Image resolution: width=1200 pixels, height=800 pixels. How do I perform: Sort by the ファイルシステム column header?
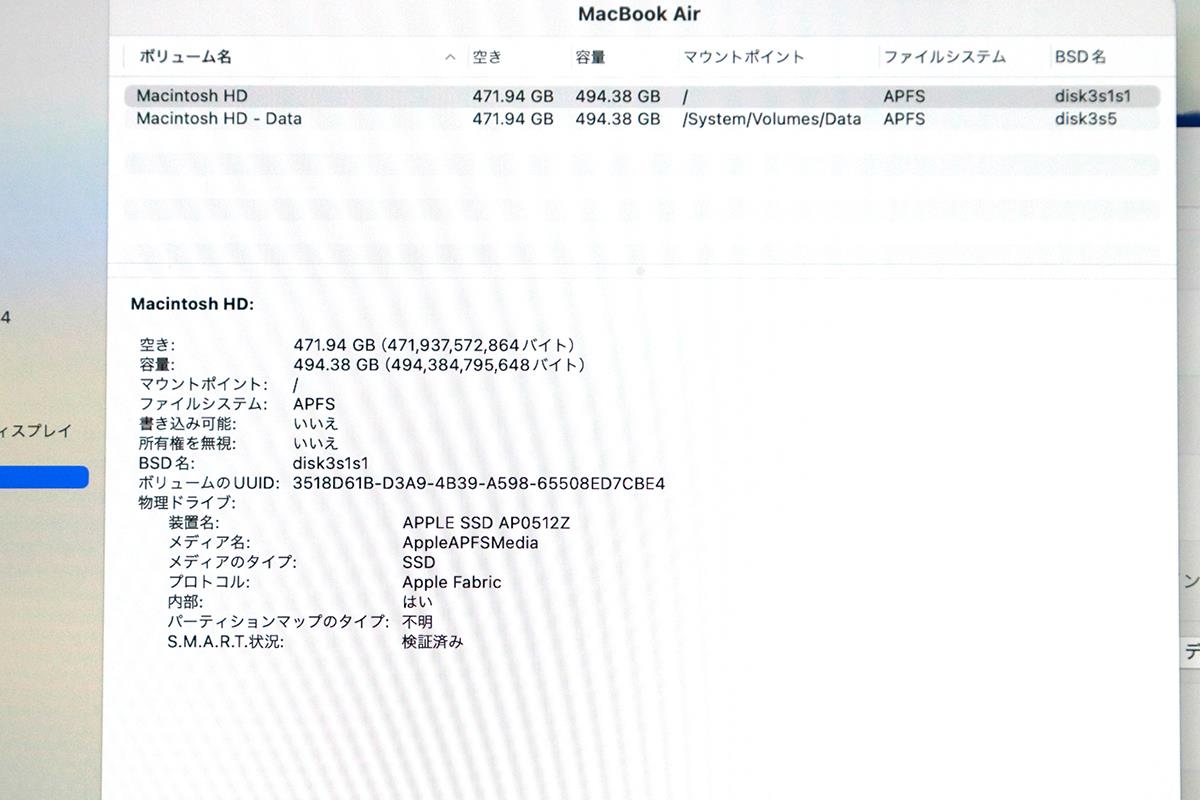pos(944,57)
